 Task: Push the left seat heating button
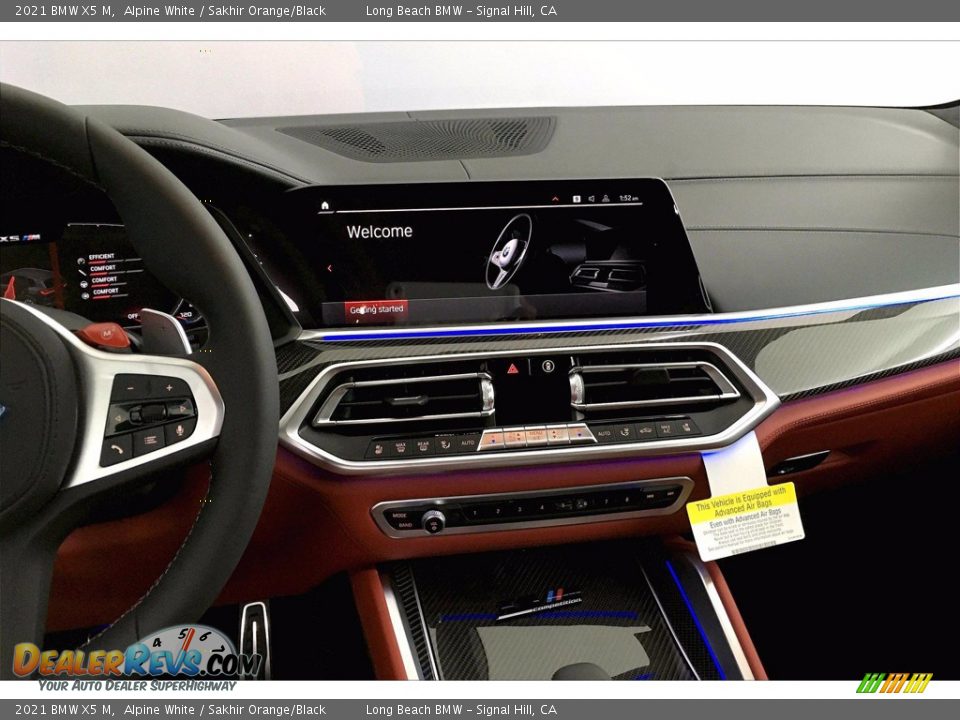coord(378,449)
